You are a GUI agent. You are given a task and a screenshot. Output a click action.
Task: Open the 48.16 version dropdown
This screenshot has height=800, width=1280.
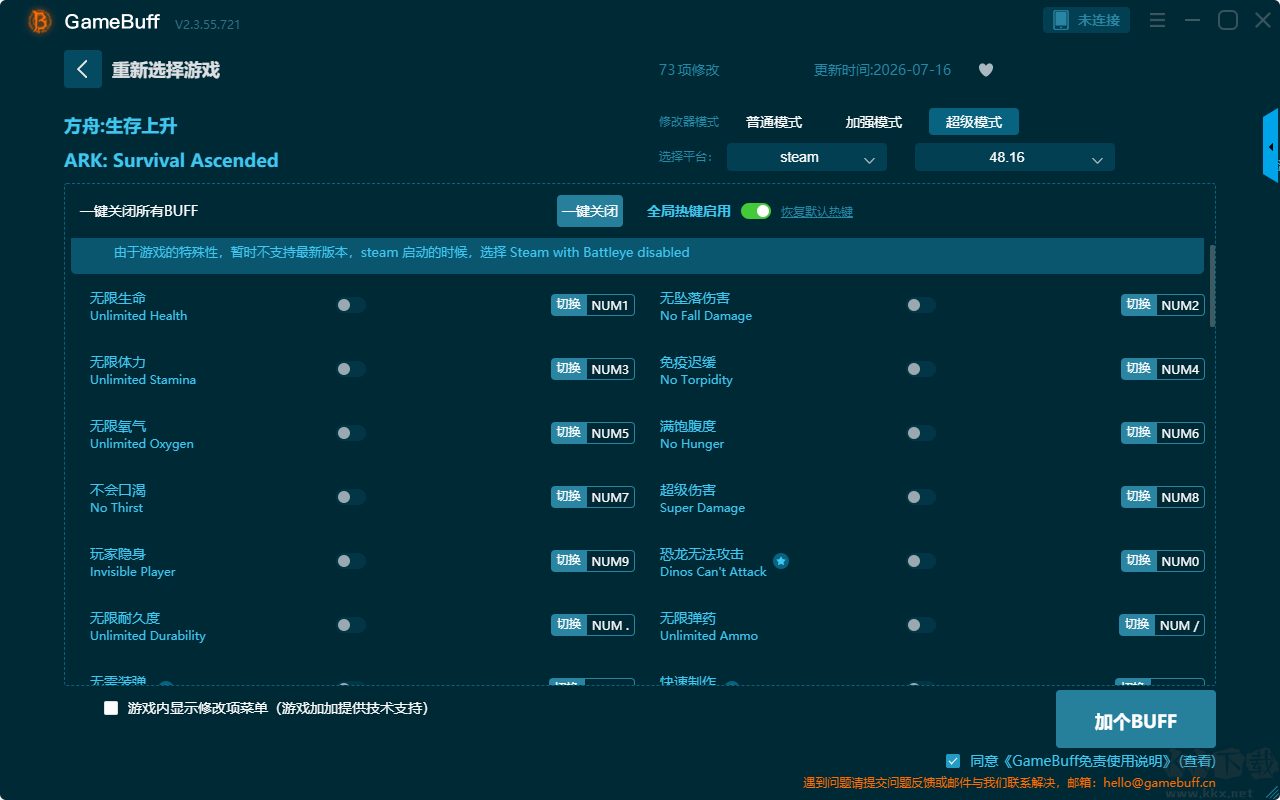(x=1015, y=157)
